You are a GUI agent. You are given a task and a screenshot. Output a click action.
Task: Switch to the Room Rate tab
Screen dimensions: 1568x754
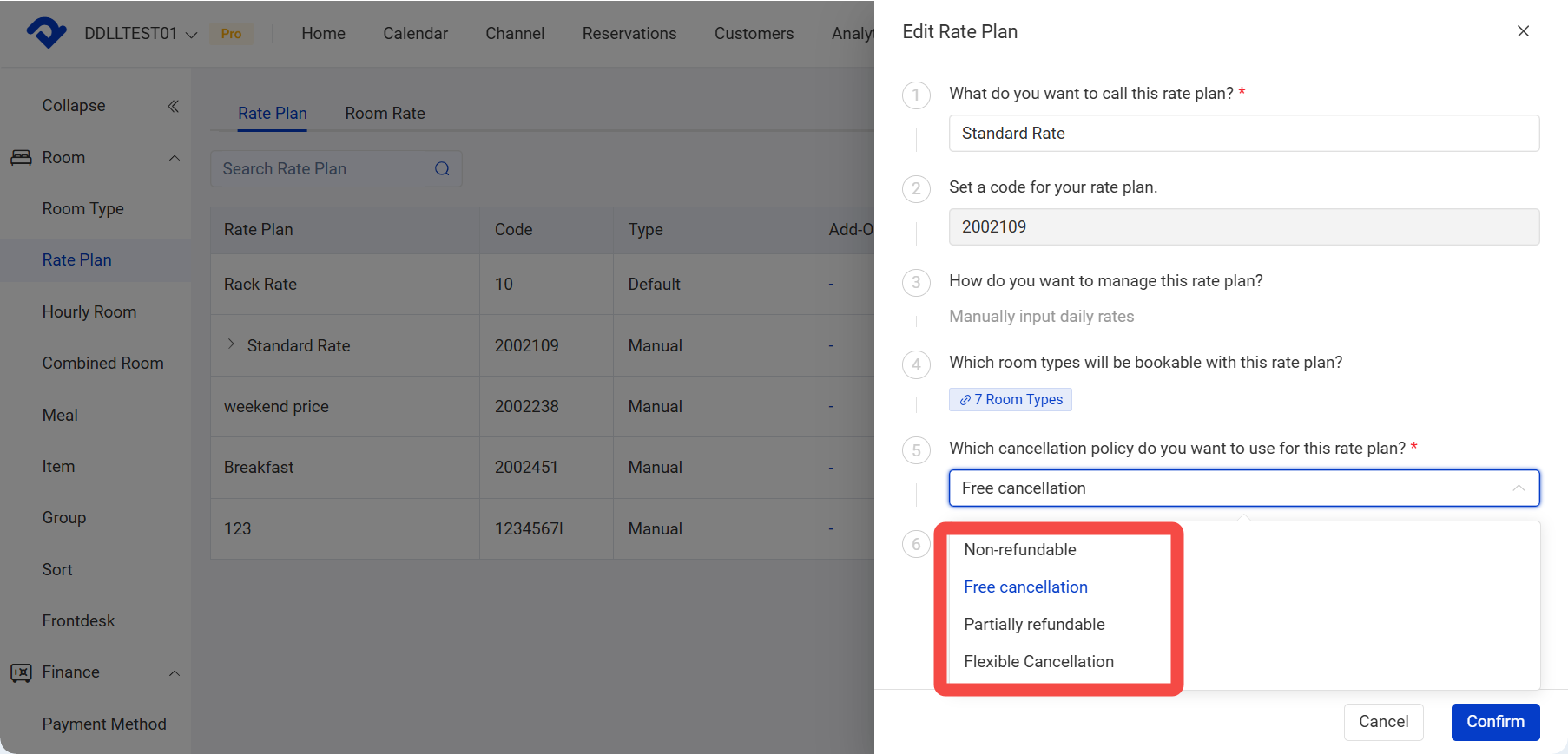coord(385,113)
